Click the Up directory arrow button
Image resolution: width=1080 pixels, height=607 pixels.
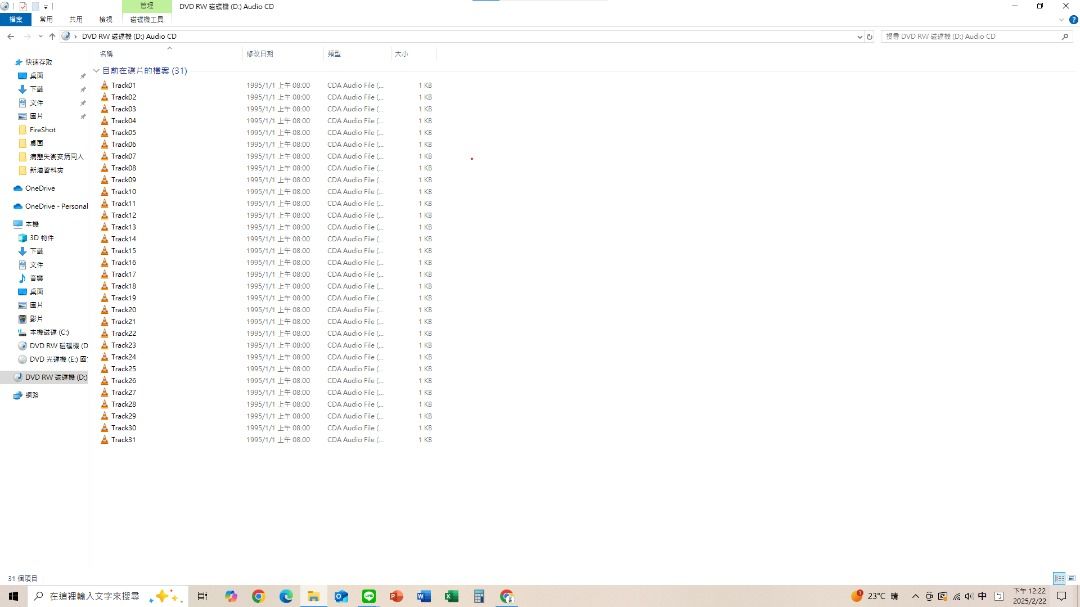click(x=52, y=36)
